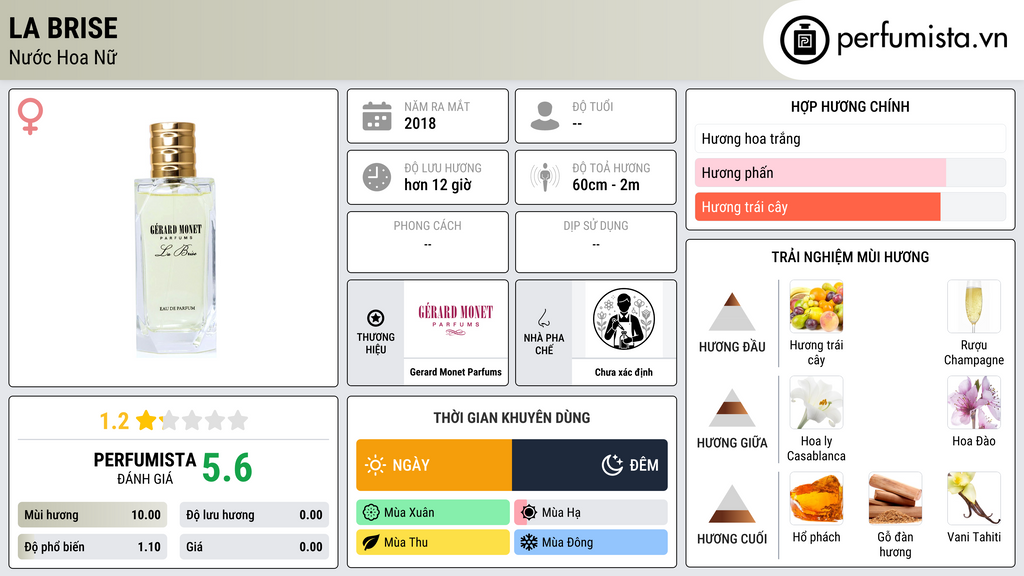Select the Vani Tahiti note image
Viewport: 1024px width, 576px height.
click(x=974, y=499)
